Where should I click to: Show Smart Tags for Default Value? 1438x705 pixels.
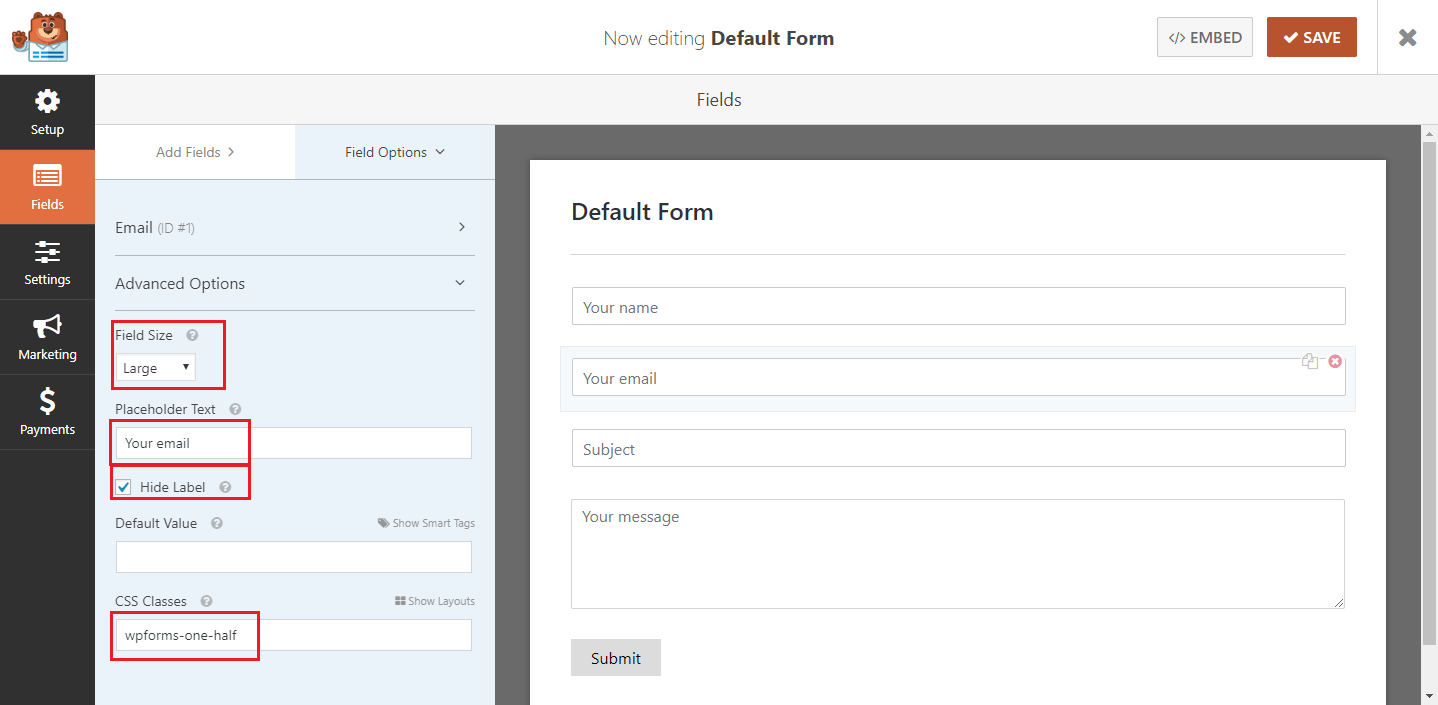pos(426,523)
